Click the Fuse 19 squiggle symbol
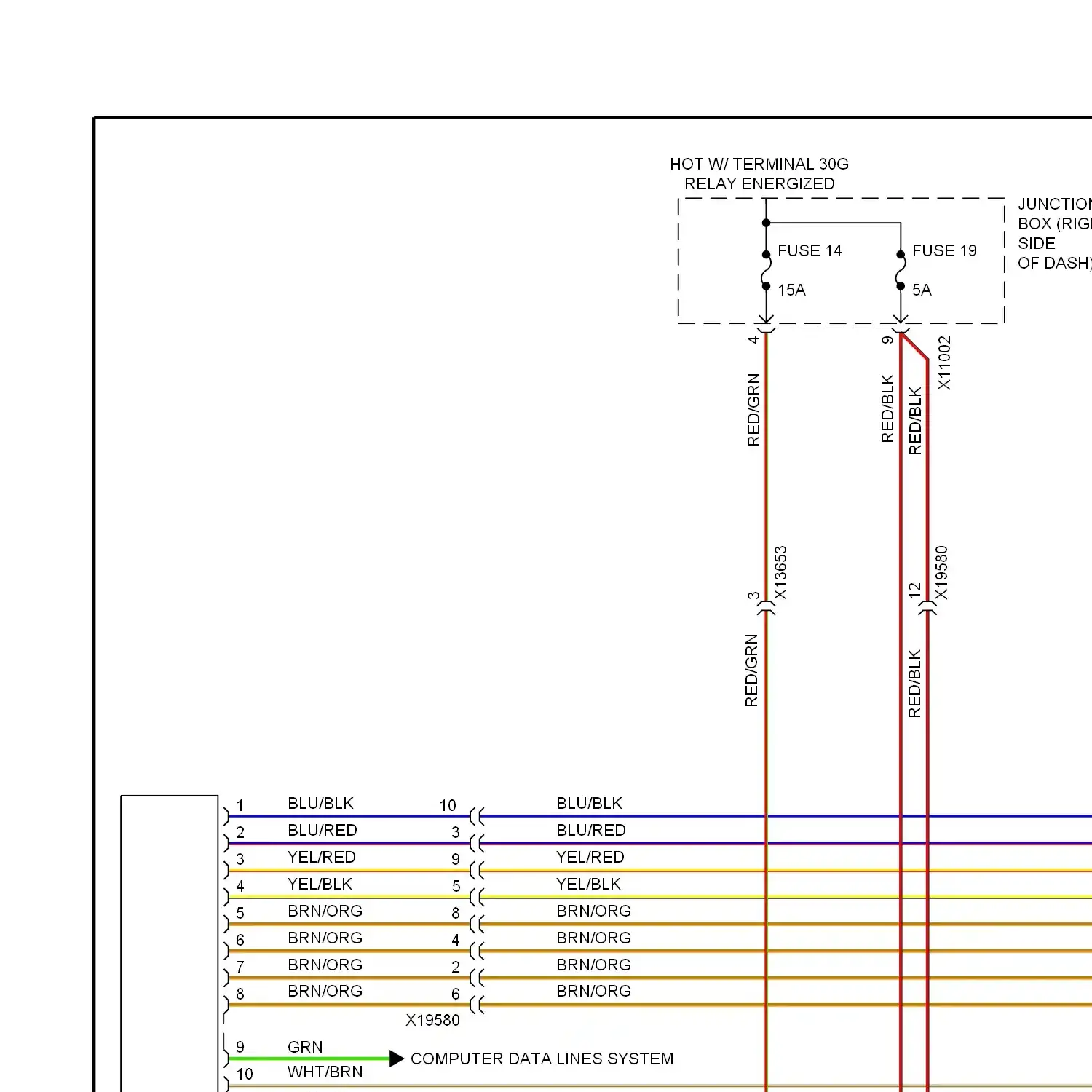Screen dimensions: 1092x1092 click(x=901, y=270)
